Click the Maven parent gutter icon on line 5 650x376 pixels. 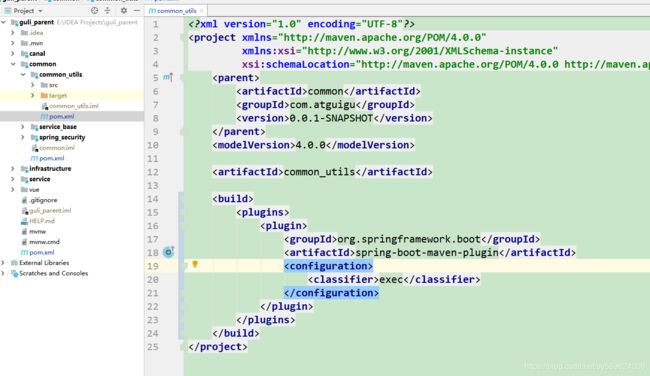(x=168, y=77)
